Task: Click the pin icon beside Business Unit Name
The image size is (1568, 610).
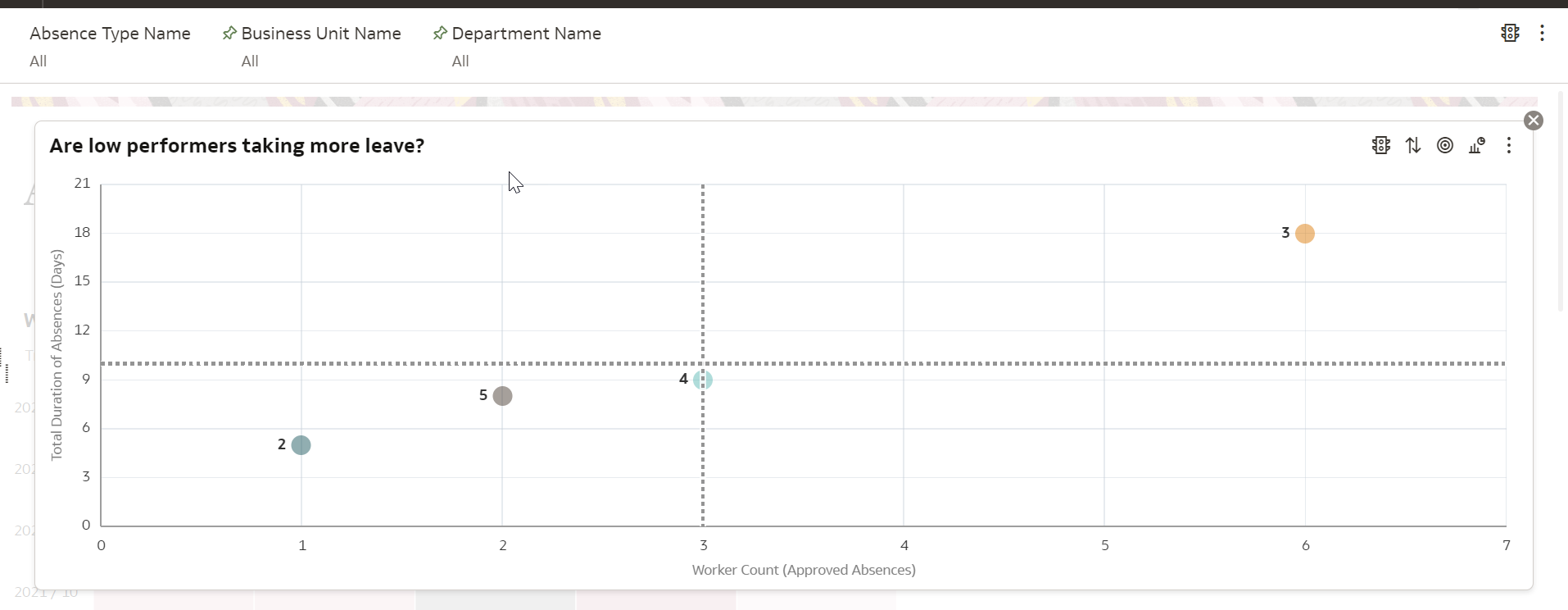Action: pos(229,34)
